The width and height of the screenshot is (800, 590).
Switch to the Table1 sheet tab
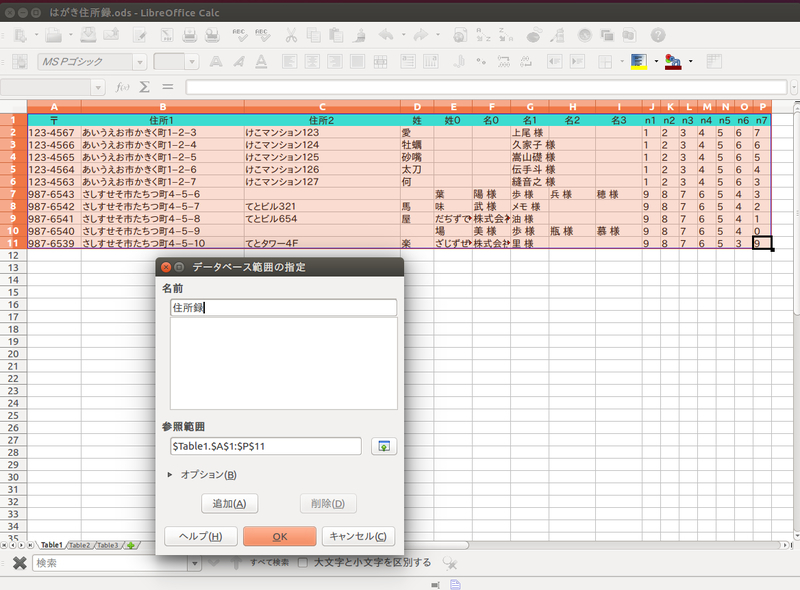(52, 545)
